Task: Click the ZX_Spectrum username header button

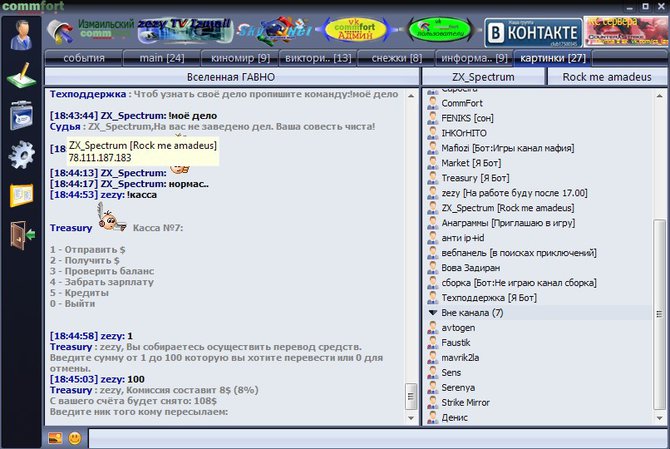Action: [483, 76]
